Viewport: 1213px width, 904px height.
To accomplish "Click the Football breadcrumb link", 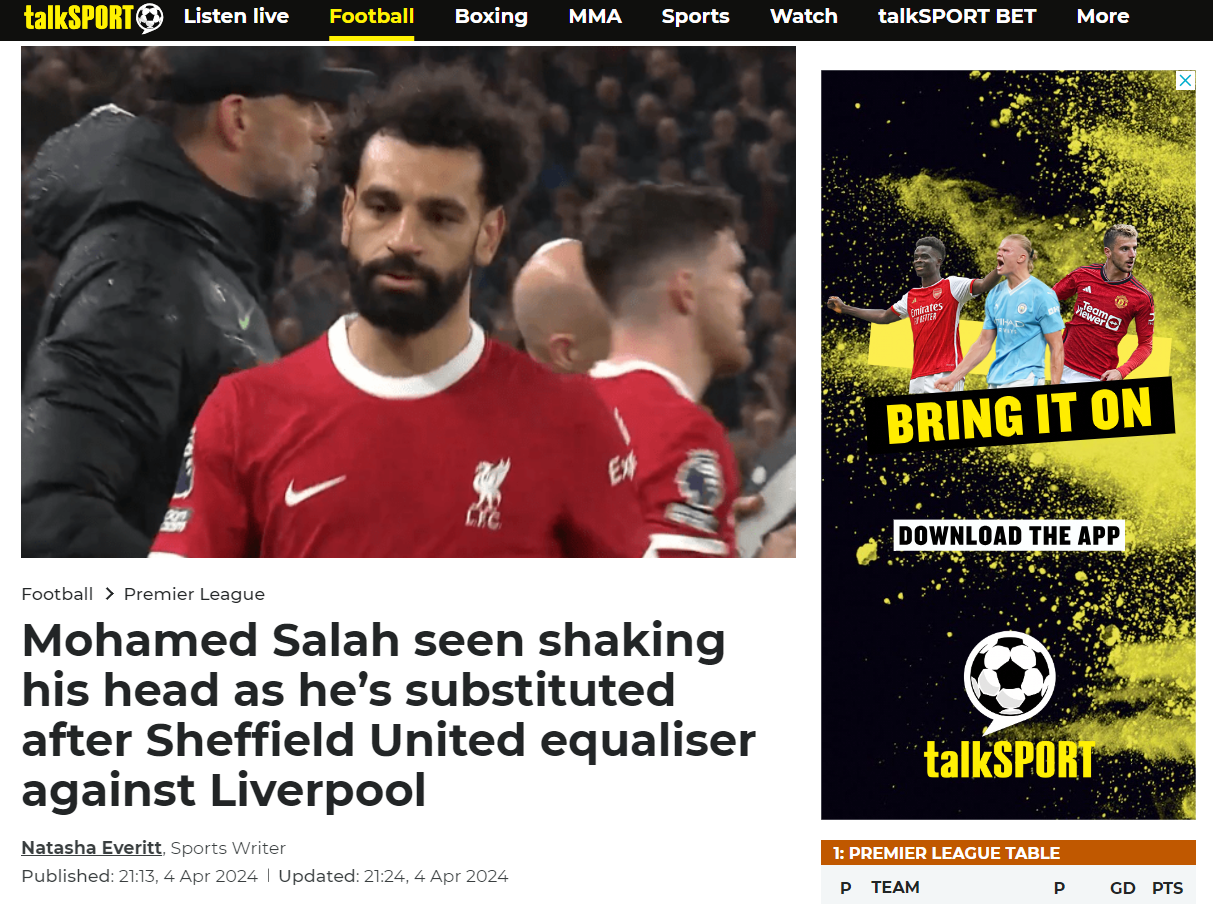I will tap(57, 594).
